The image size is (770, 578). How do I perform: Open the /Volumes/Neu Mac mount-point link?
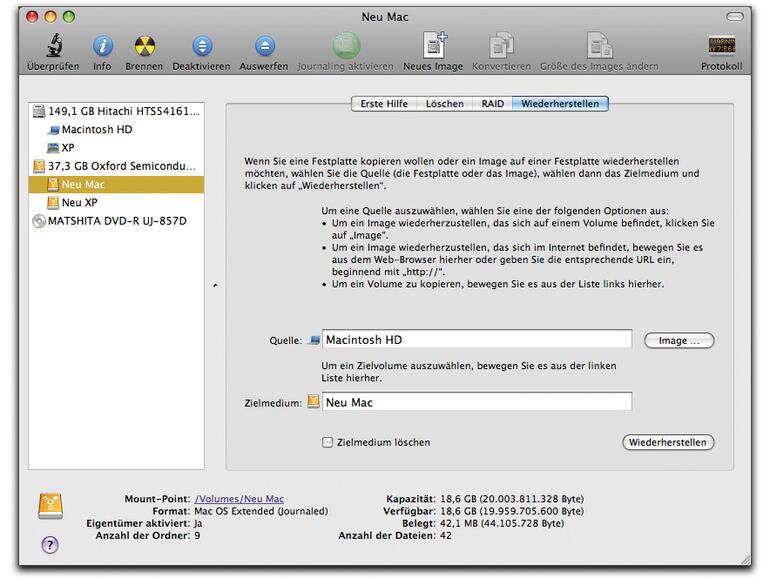239,498
